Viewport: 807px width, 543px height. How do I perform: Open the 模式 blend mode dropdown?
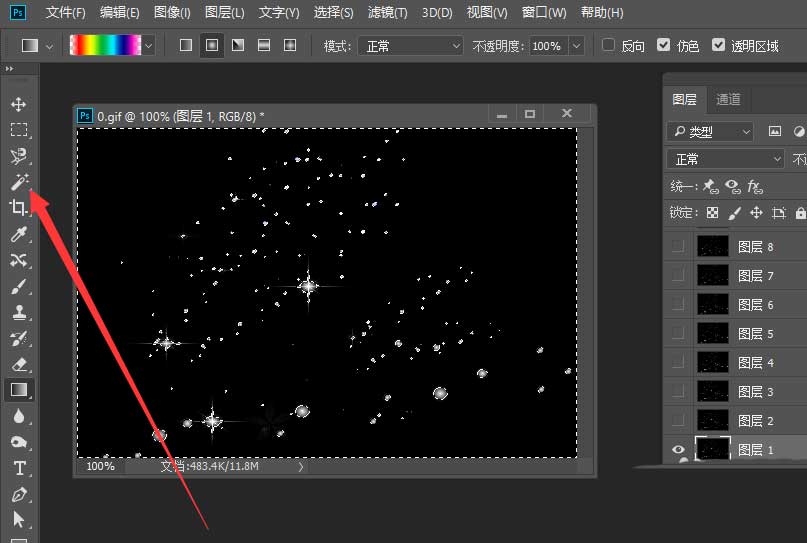coord(410,46)
